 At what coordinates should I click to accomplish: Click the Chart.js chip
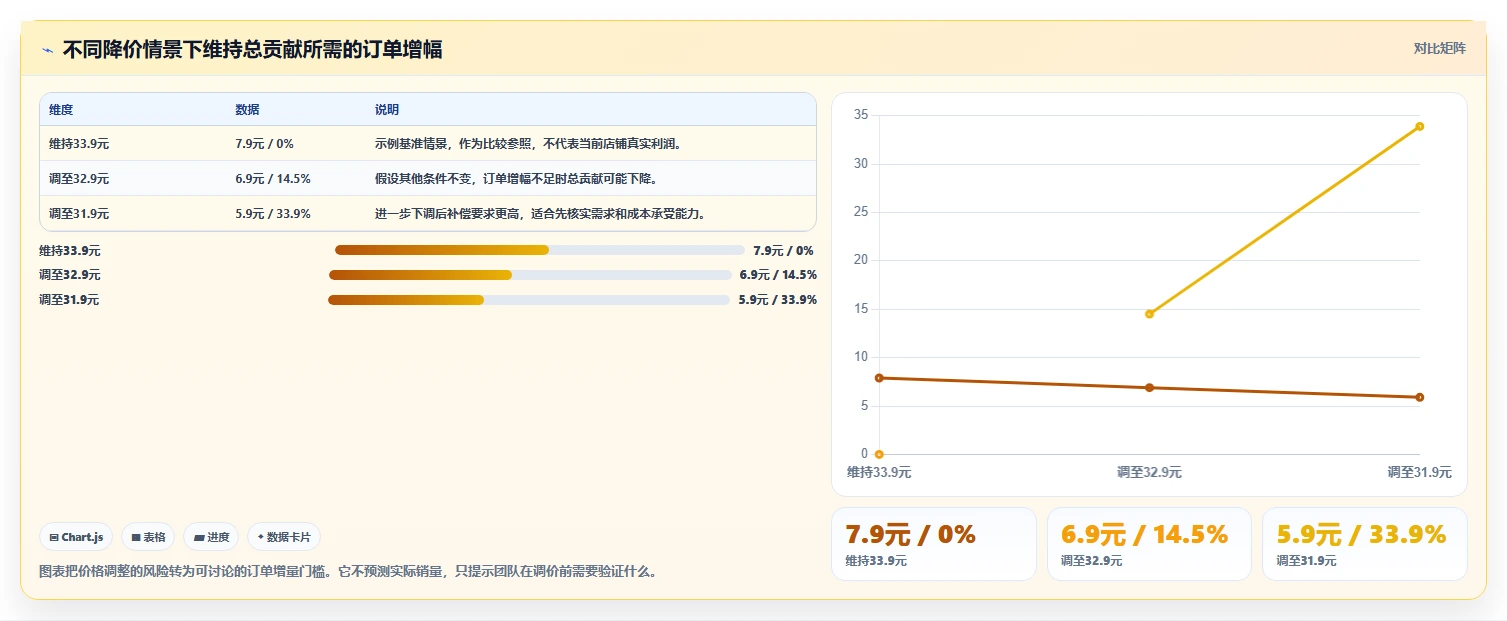tap(77, 537)
